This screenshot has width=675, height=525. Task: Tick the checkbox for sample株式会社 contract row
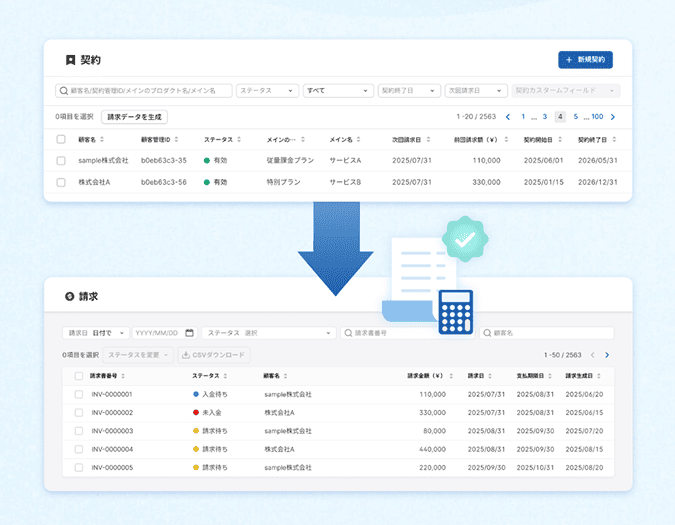click(61, 160)
